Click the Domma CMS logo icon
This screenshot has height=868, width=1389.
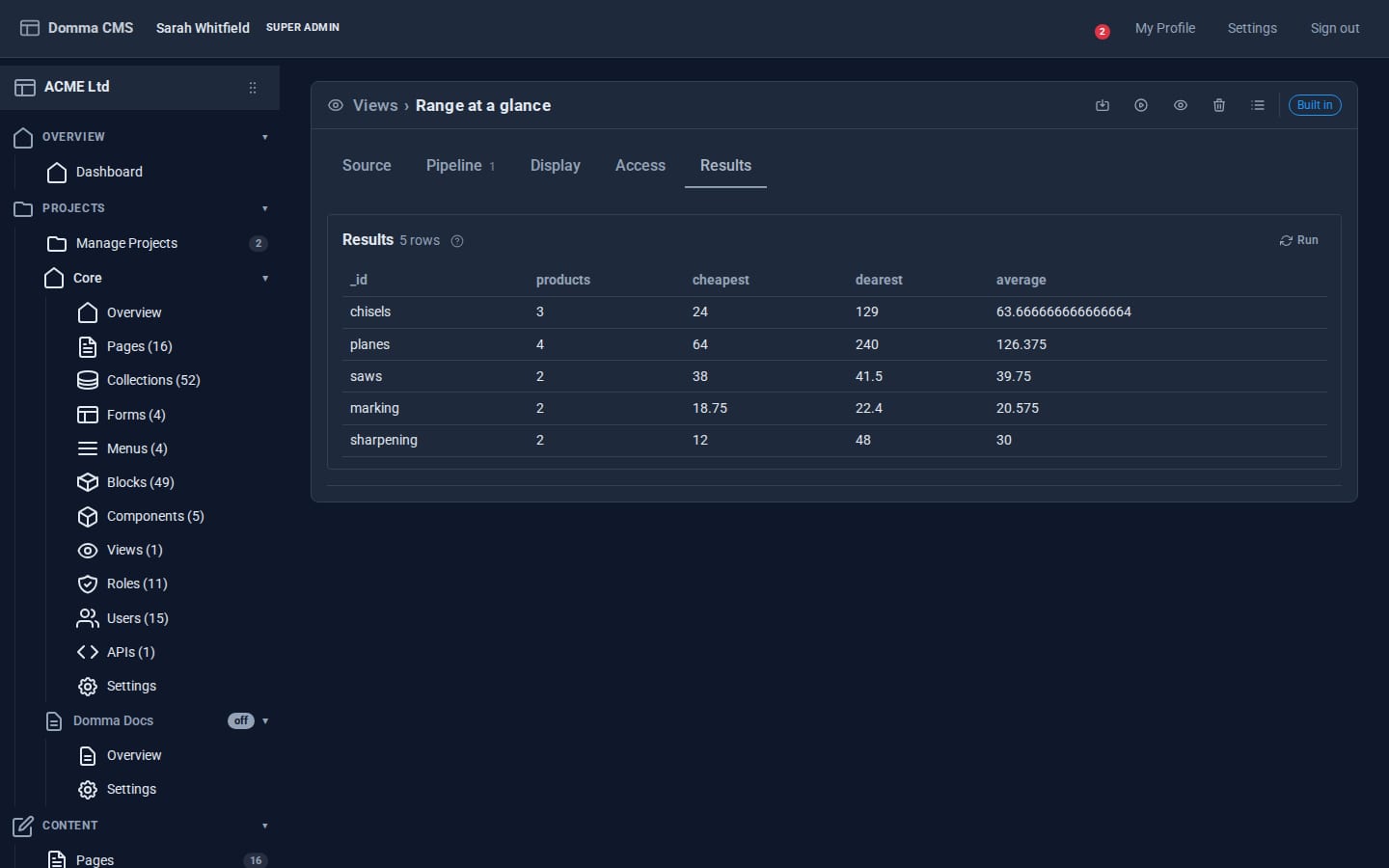[x=30, y=28]
